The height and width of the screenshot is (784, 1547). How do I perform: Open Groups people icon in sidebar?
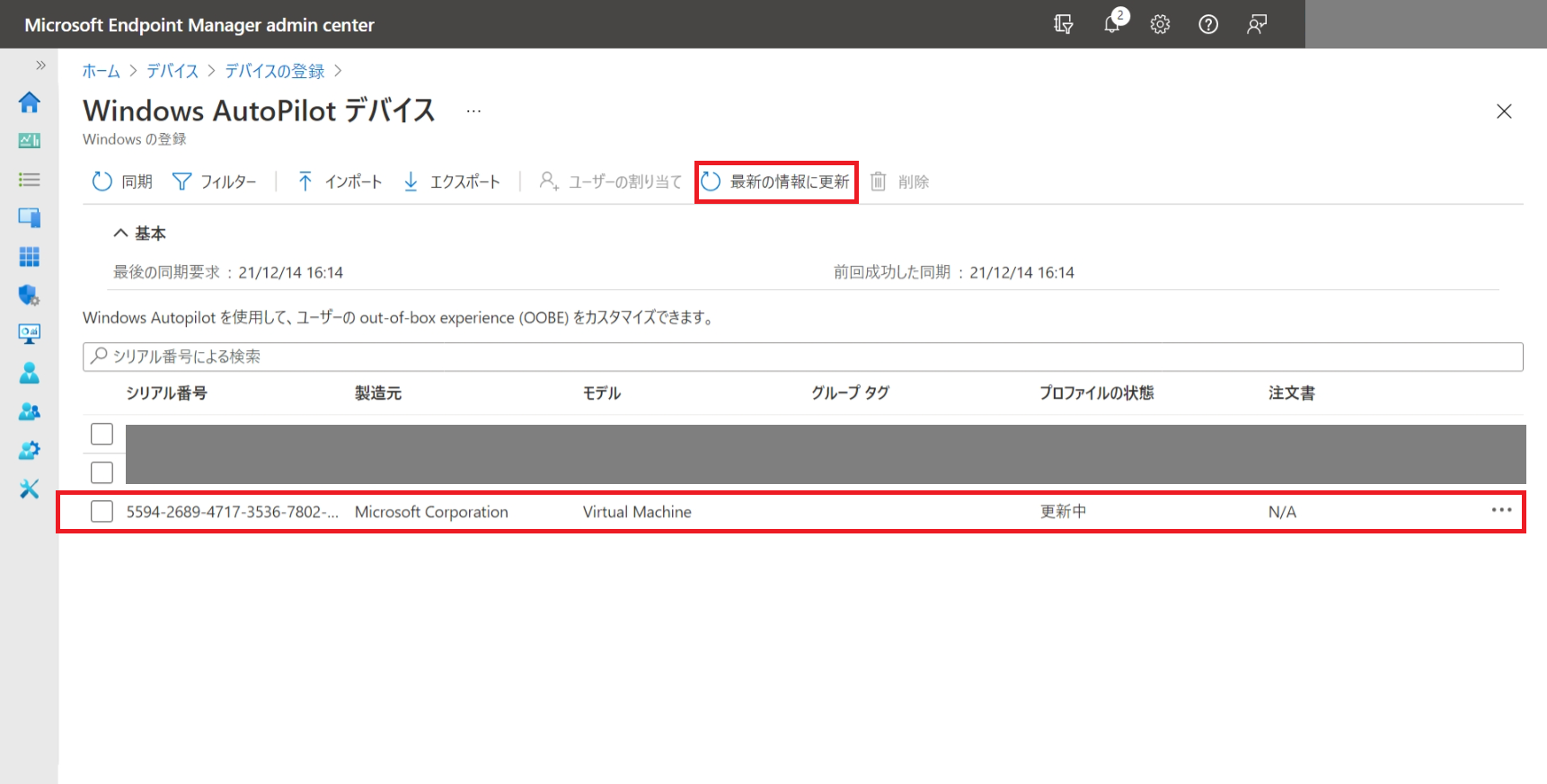[29, 411]
